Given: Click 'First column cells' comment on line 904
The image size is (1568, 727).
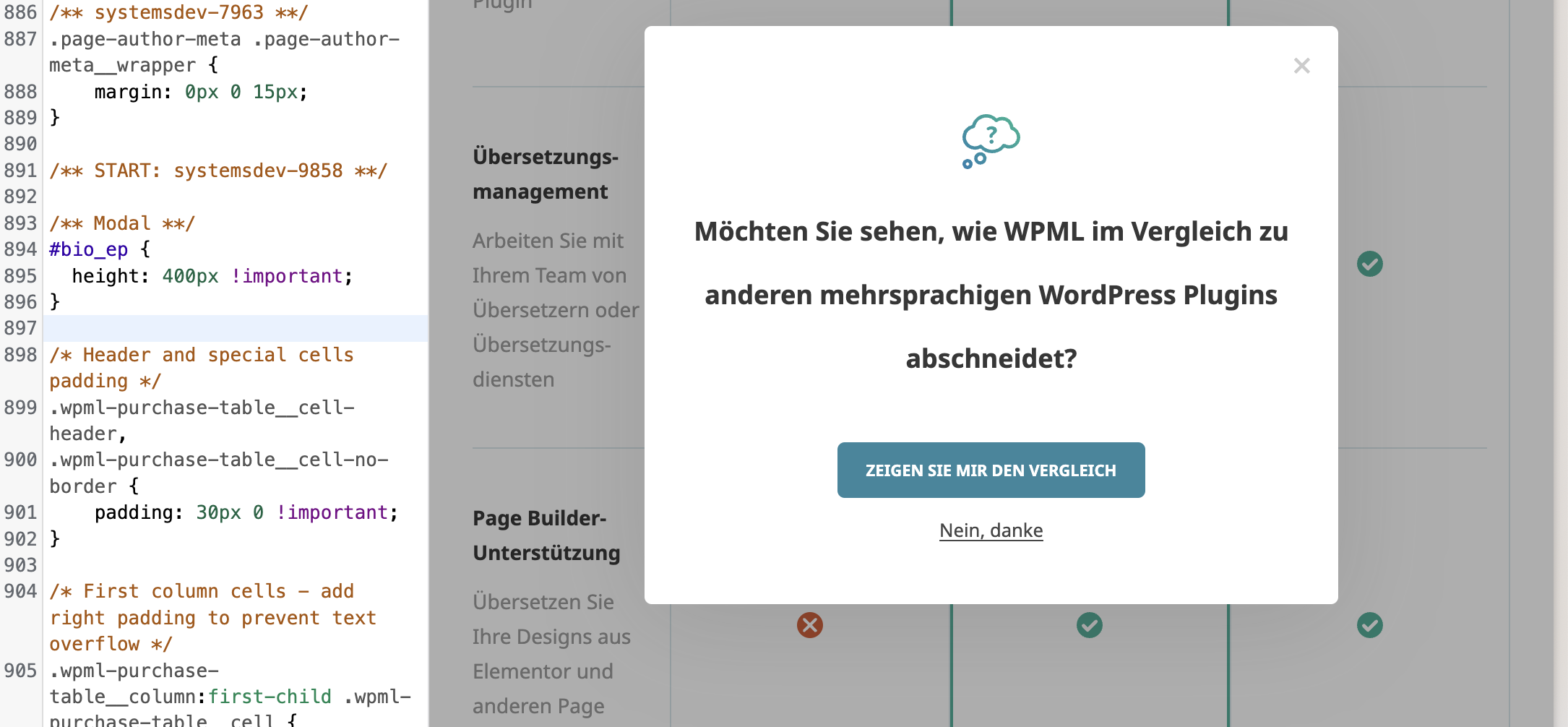Looking at the screenshot, I should pyautogui.click(x=212, y=617).
